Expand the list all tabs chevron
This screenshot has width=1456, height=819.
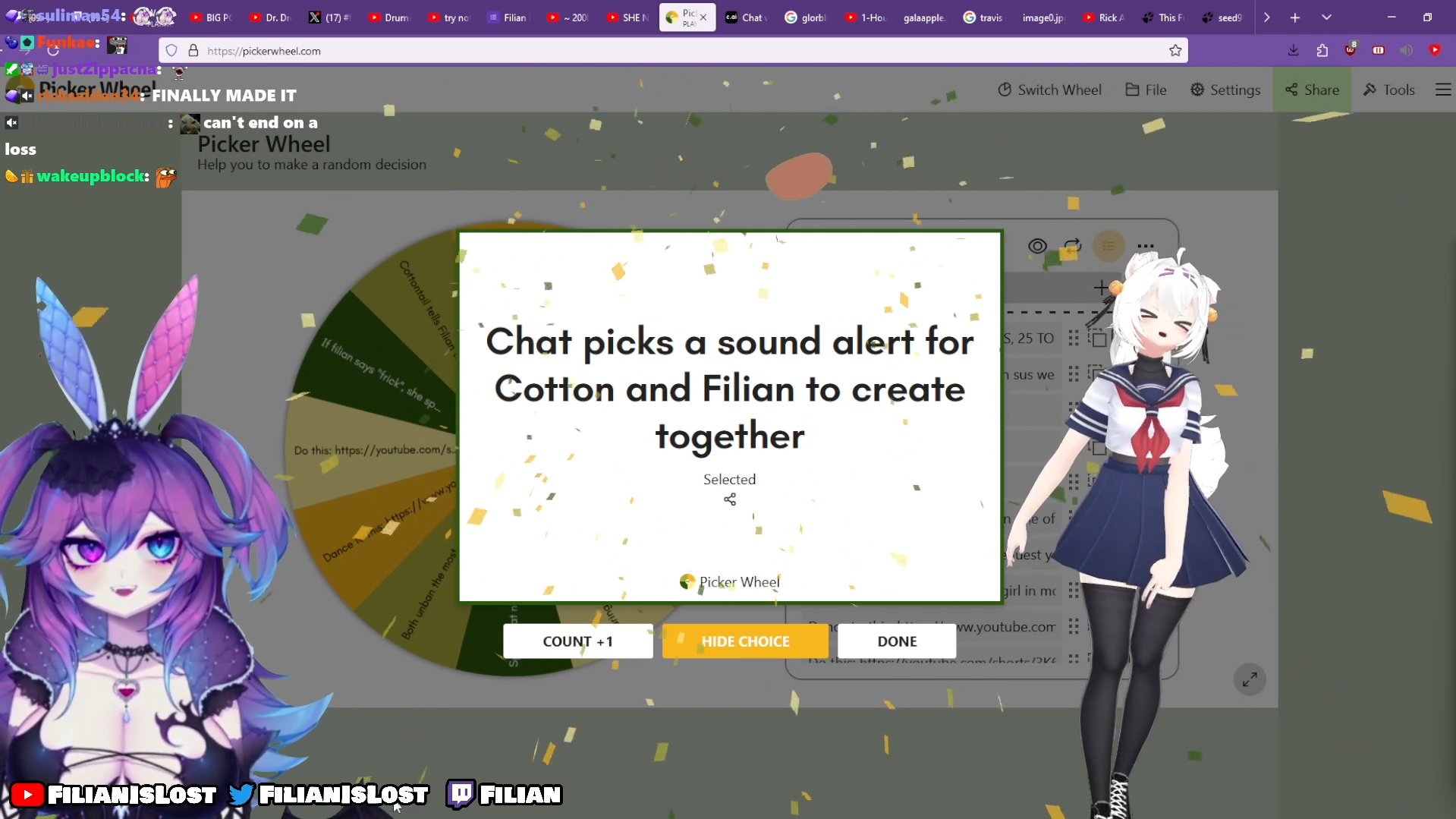point(1326,17)
